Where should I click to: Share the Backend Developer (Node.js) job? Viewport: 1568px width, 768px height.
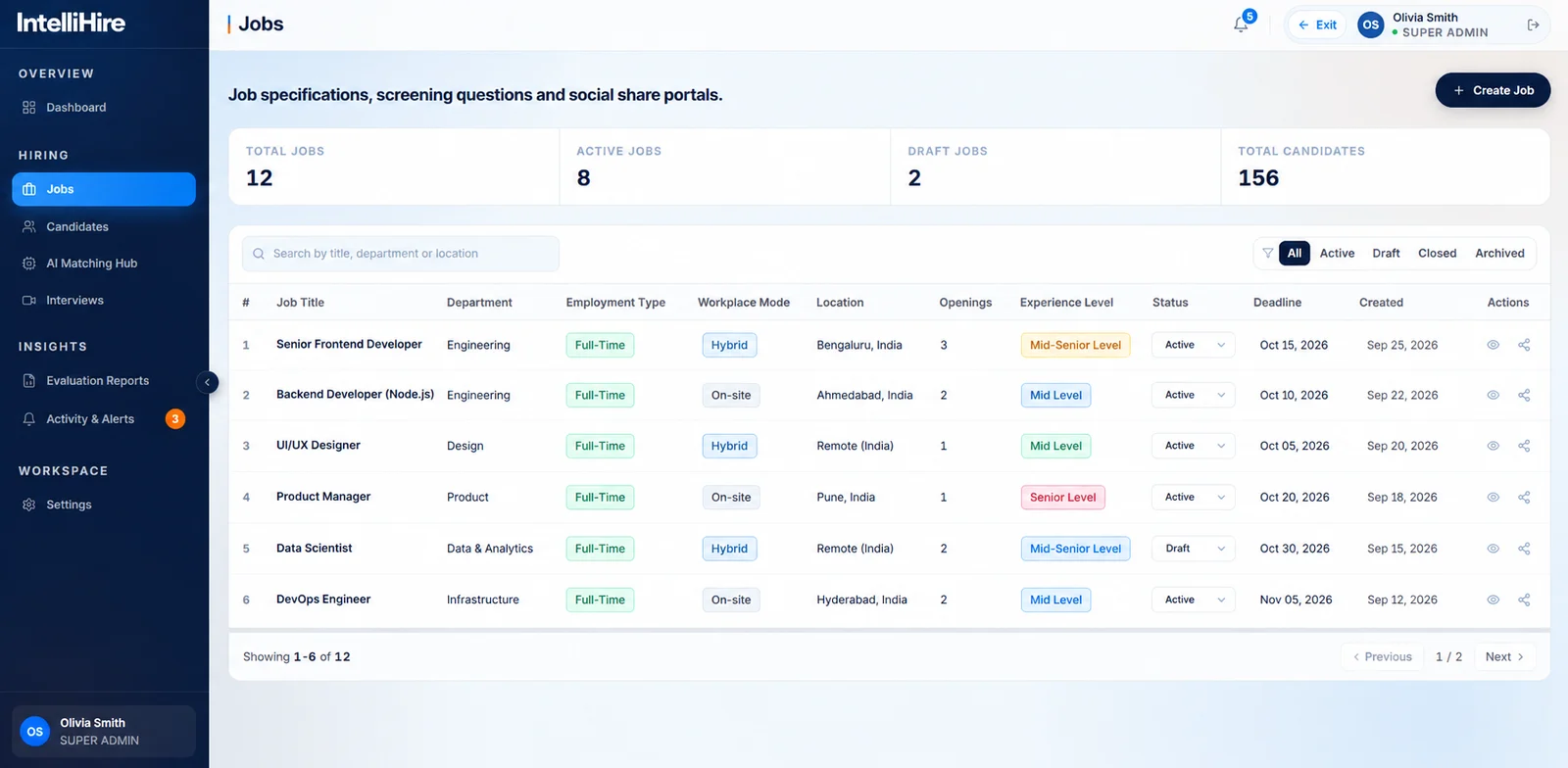1524,396
